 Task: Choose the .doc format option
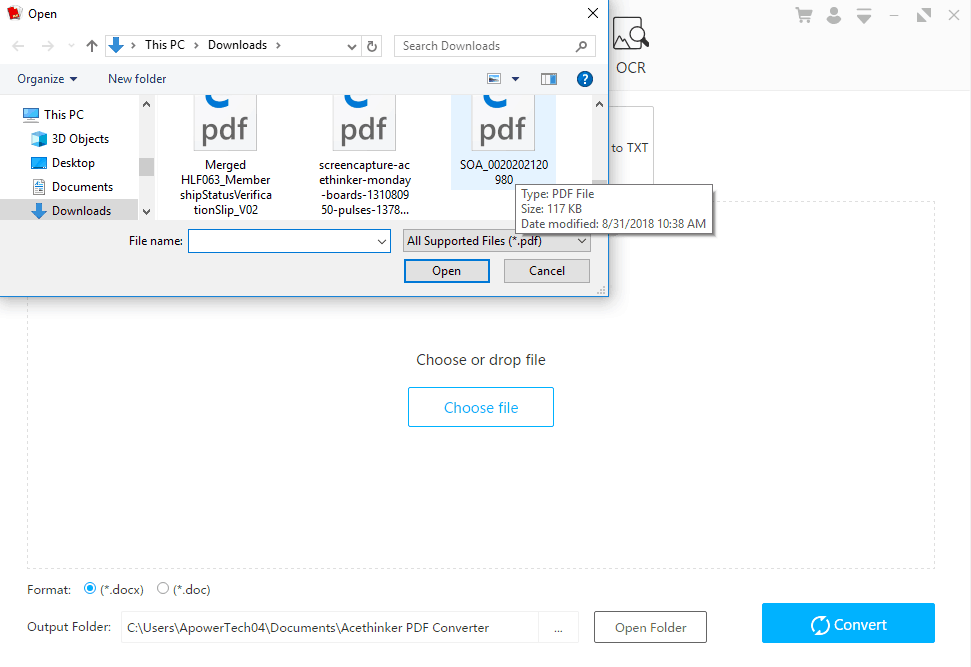point(163,588)
